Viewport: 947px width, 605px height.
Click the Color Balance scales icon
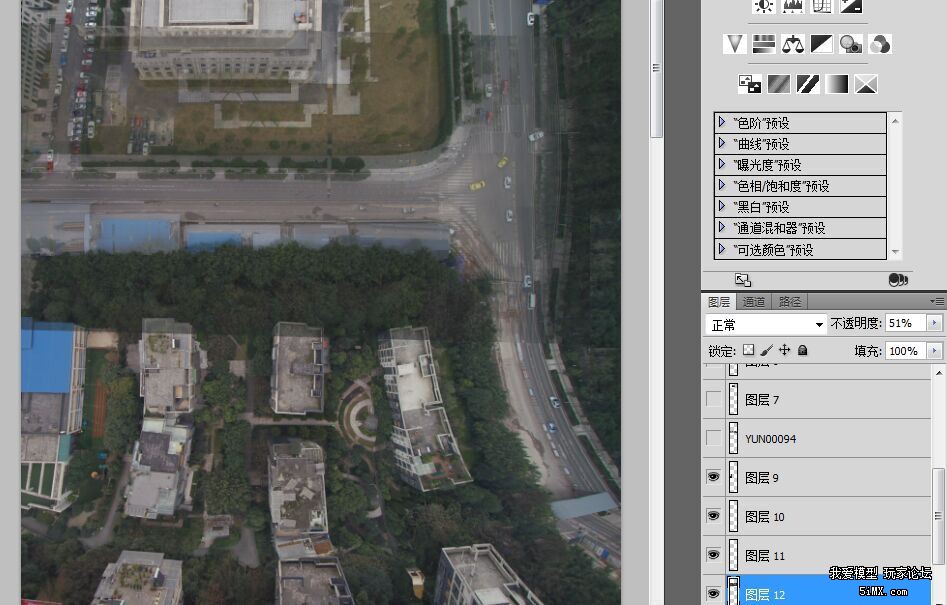pyautogui.click(x=793, y=44)
